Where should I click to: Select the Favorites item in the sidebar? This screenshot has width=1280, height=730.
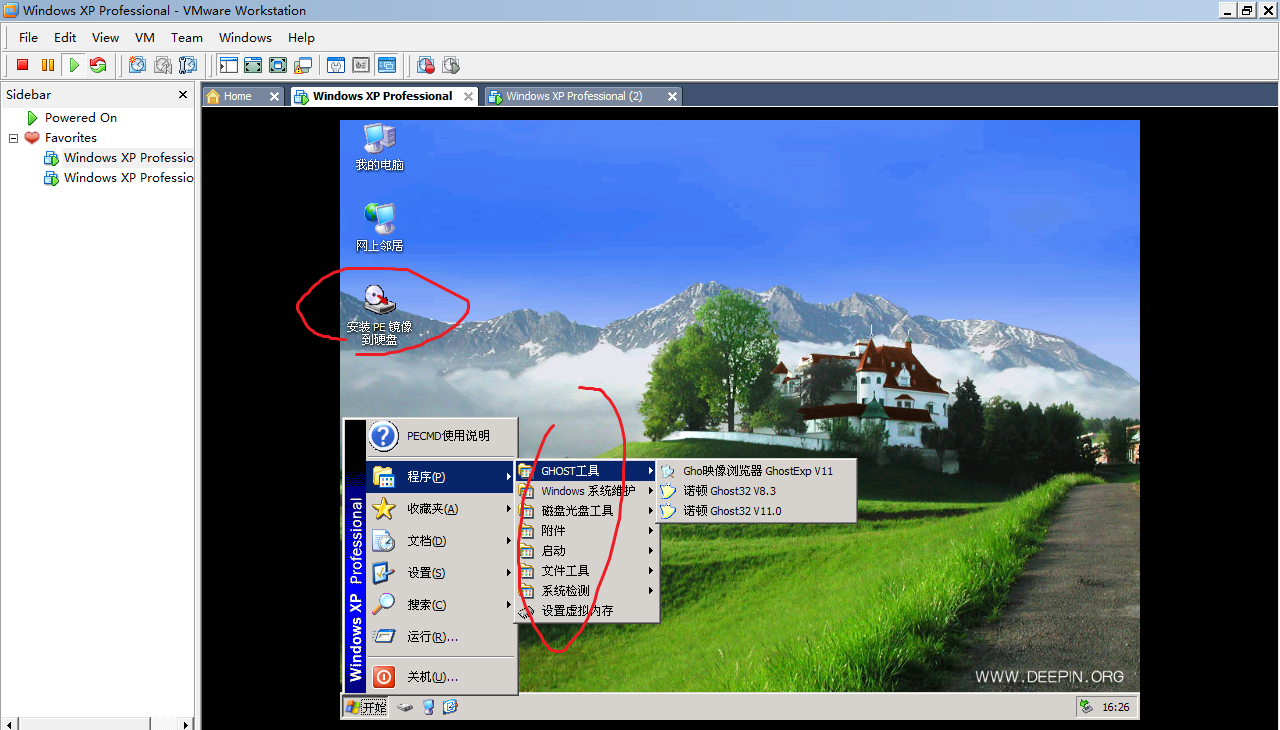tap(70, 138)
